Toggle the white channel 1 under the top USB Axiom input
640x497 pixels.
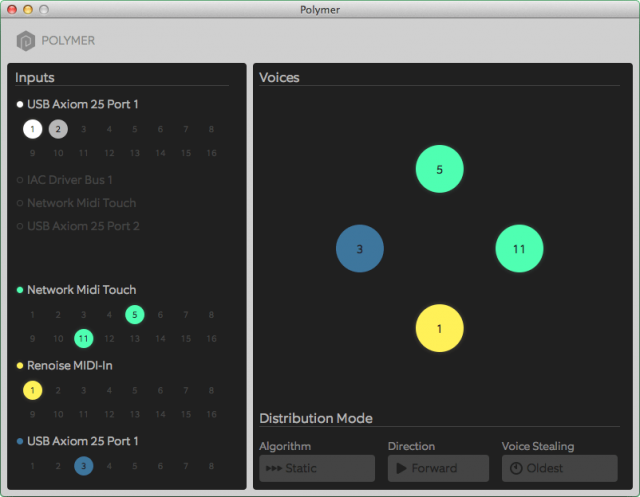point(33,129)
